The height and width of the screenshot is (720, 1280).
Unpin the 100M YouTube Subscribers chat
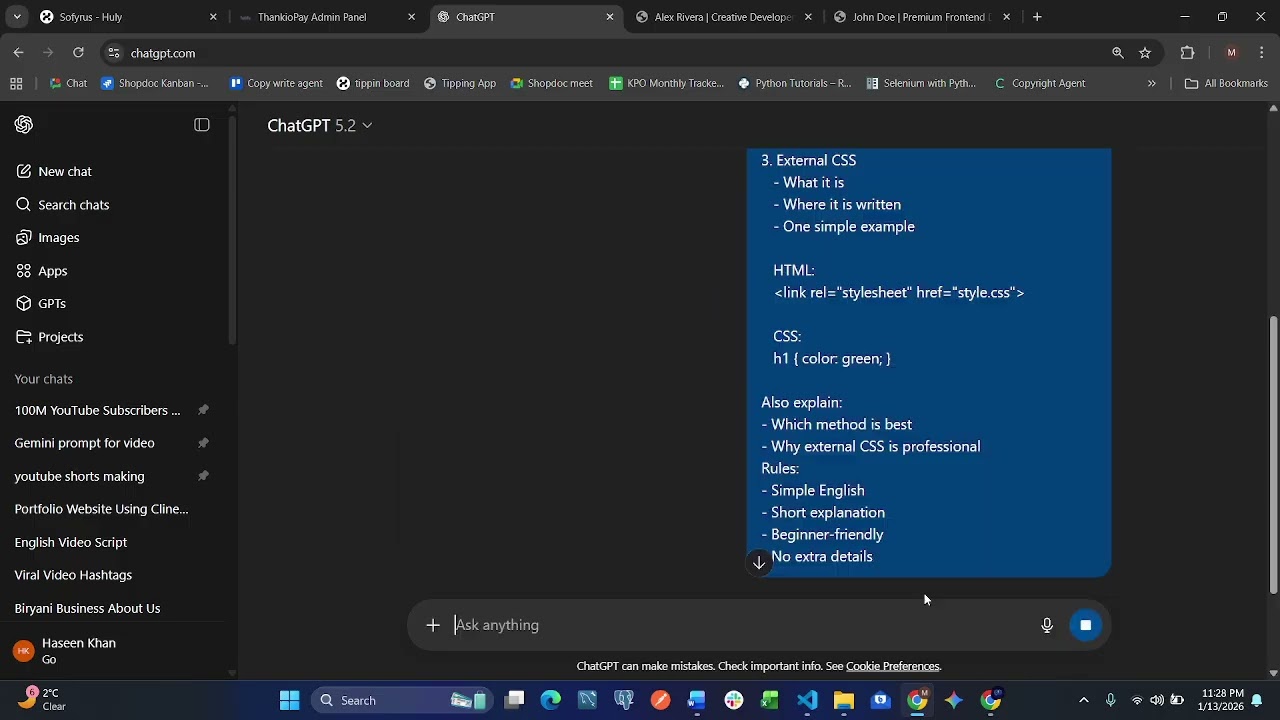point(203,410)
